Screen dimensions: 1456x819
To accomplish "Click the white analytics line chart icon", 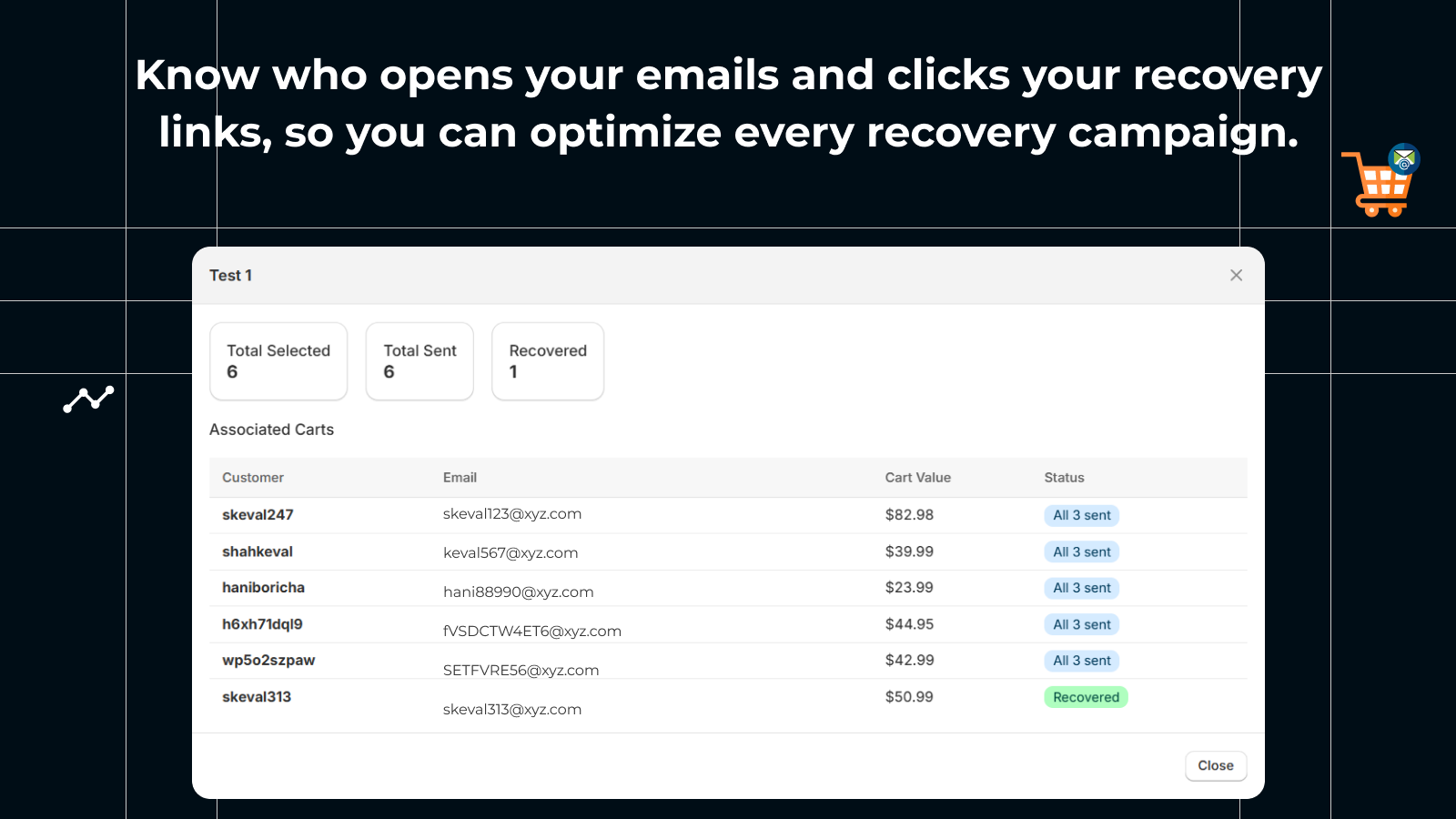I will pos(88,399).
